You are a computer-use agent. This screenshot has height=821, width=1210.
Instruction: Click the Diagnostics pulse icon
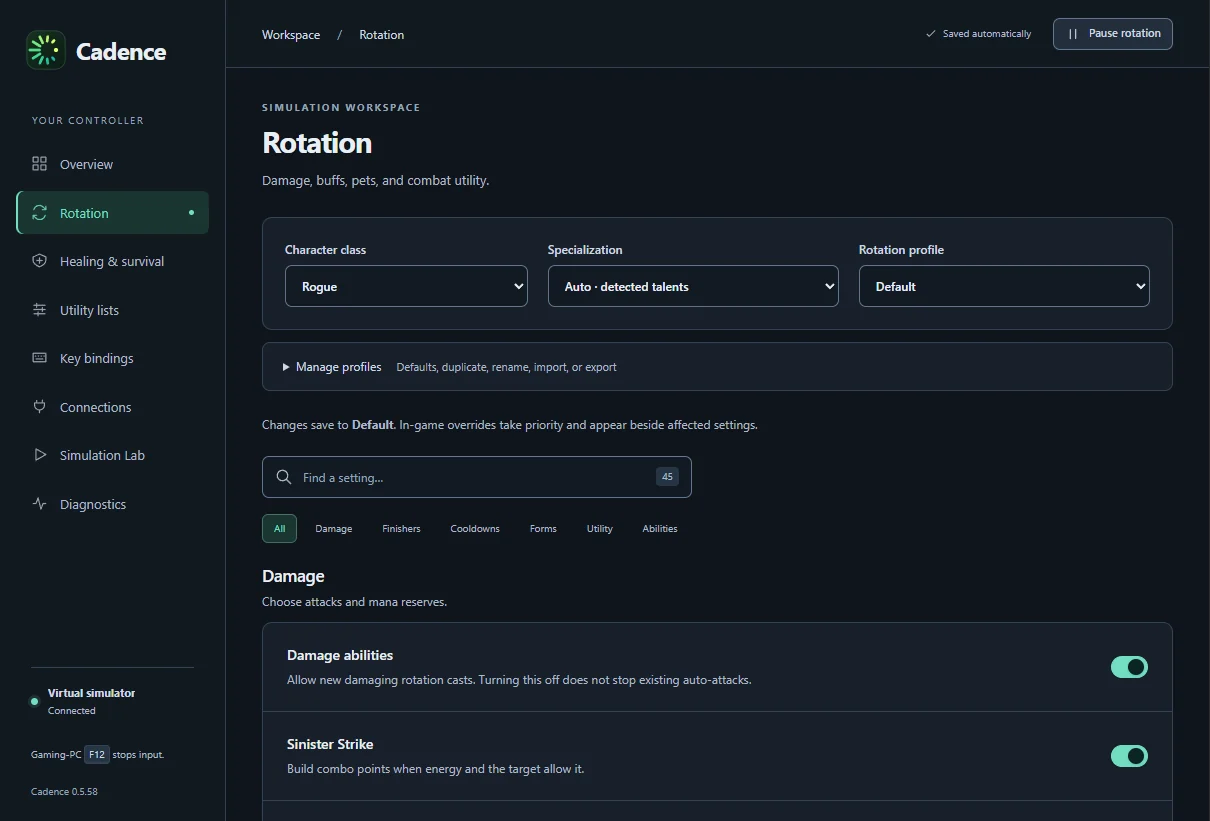click(x=40, y=504)
